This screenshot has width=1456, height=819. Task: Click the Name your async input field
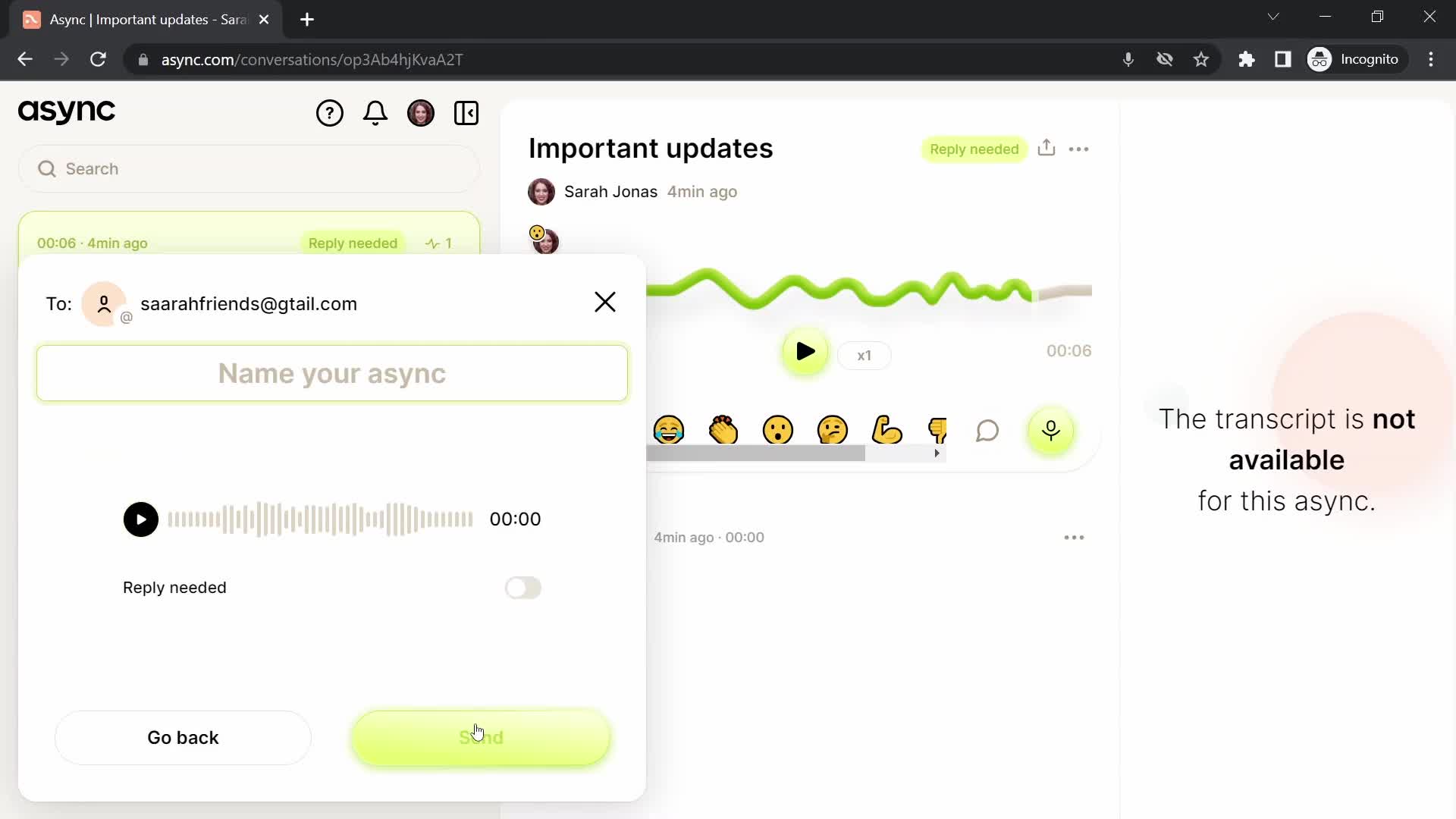[x=332, y=373]
